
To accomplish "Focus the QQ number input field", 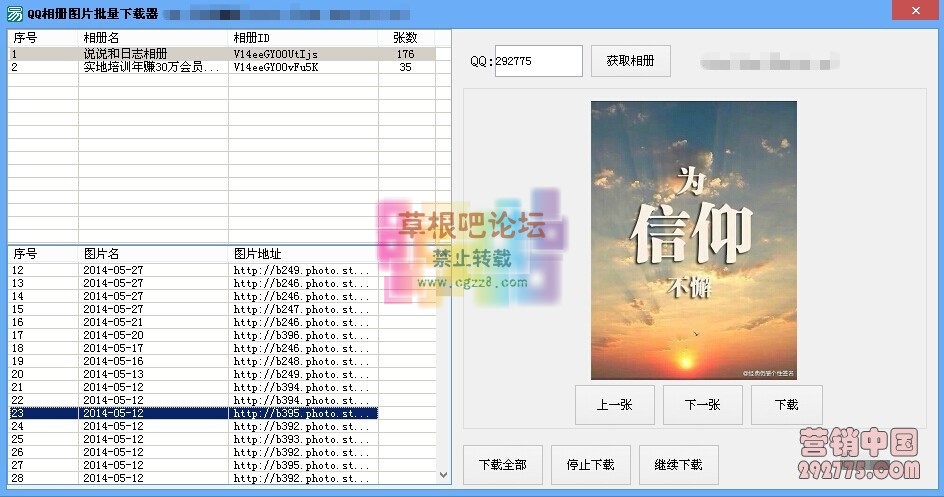I will pyautogui.click(x=538, y=61).
